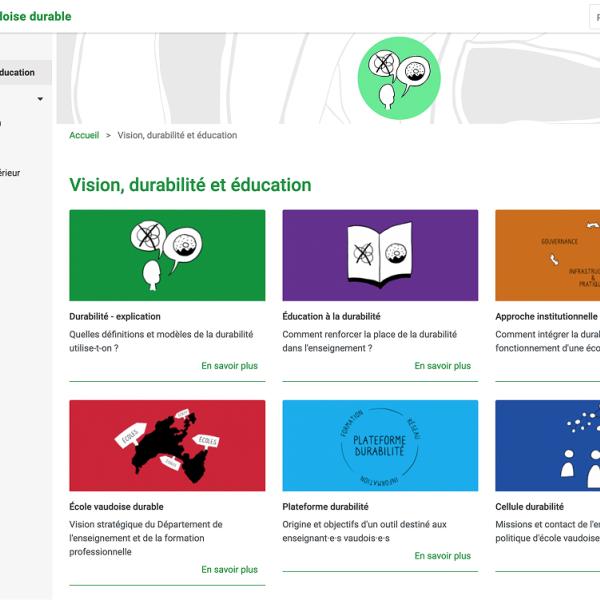Screen dimensions: 600x600
Task: Open the green Durabilité - explication card image
Action: click(167, 255)
